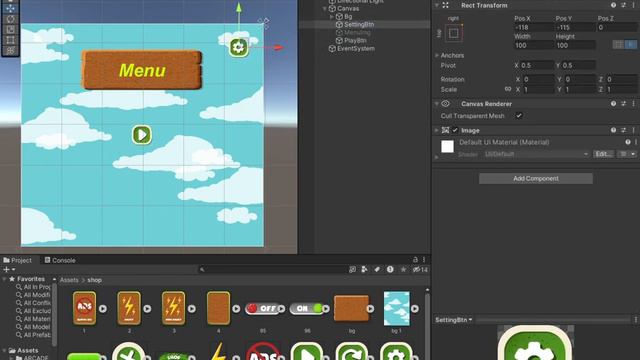Click the settings gear button in Scene view
Screen dimensions: 640x360
(x=238, y=47)
